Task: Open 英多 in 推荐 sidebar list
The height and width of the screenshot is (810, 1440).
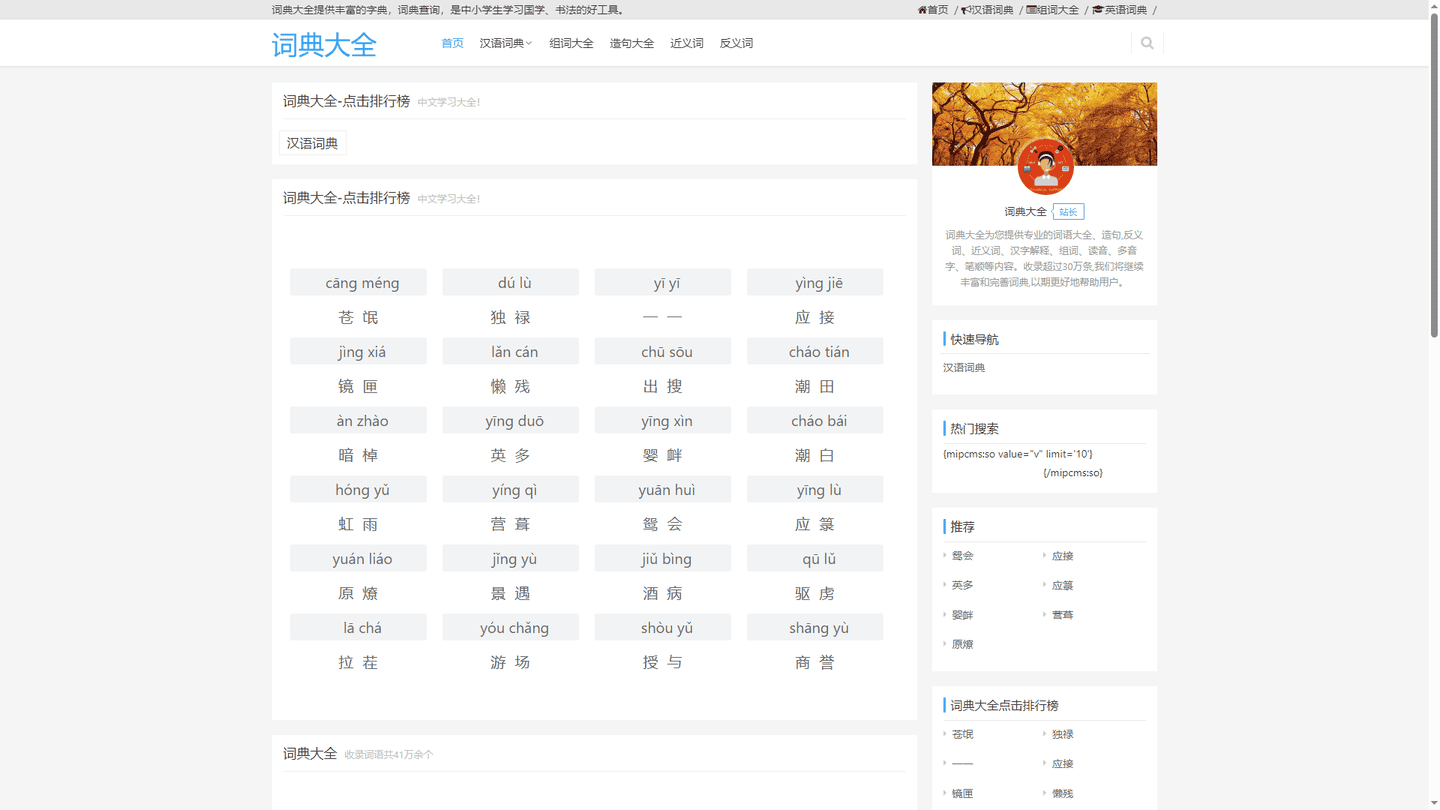Action: (x=962, y=585)
